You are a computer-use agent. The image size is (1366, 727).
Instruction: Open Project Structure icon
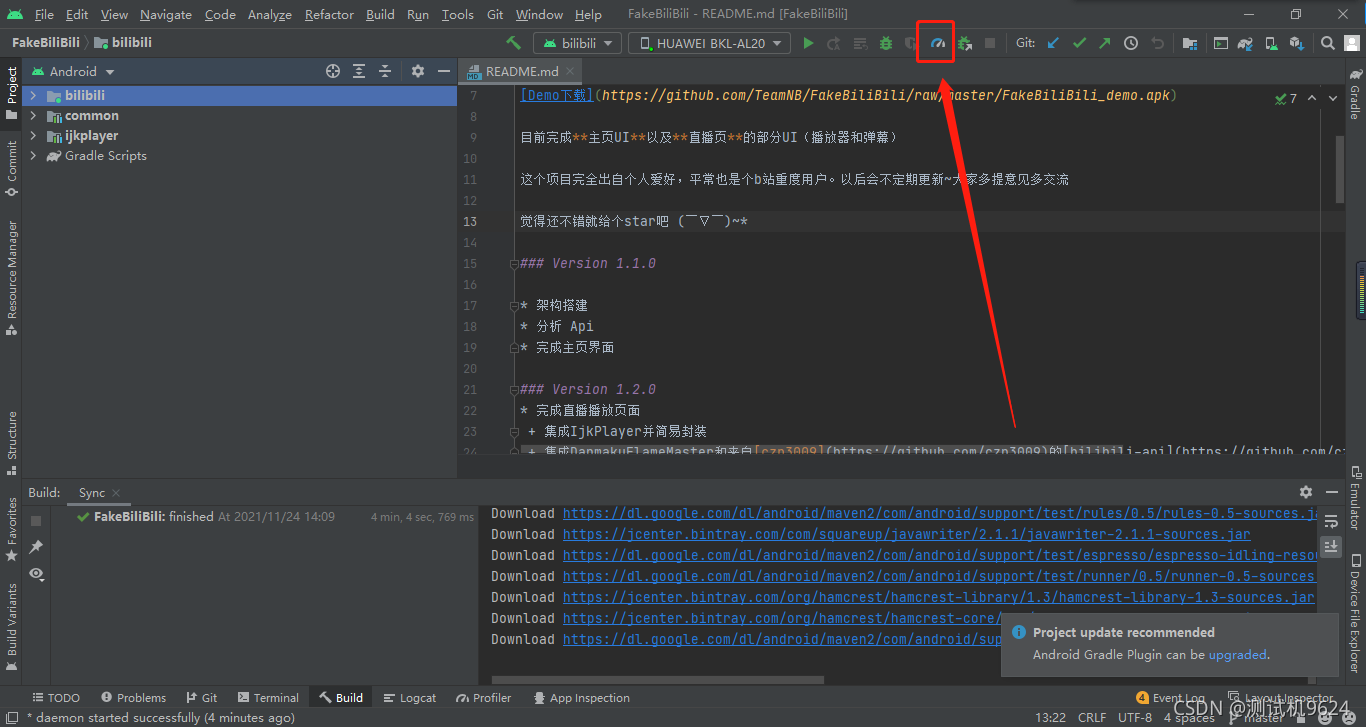point(1189,43)
